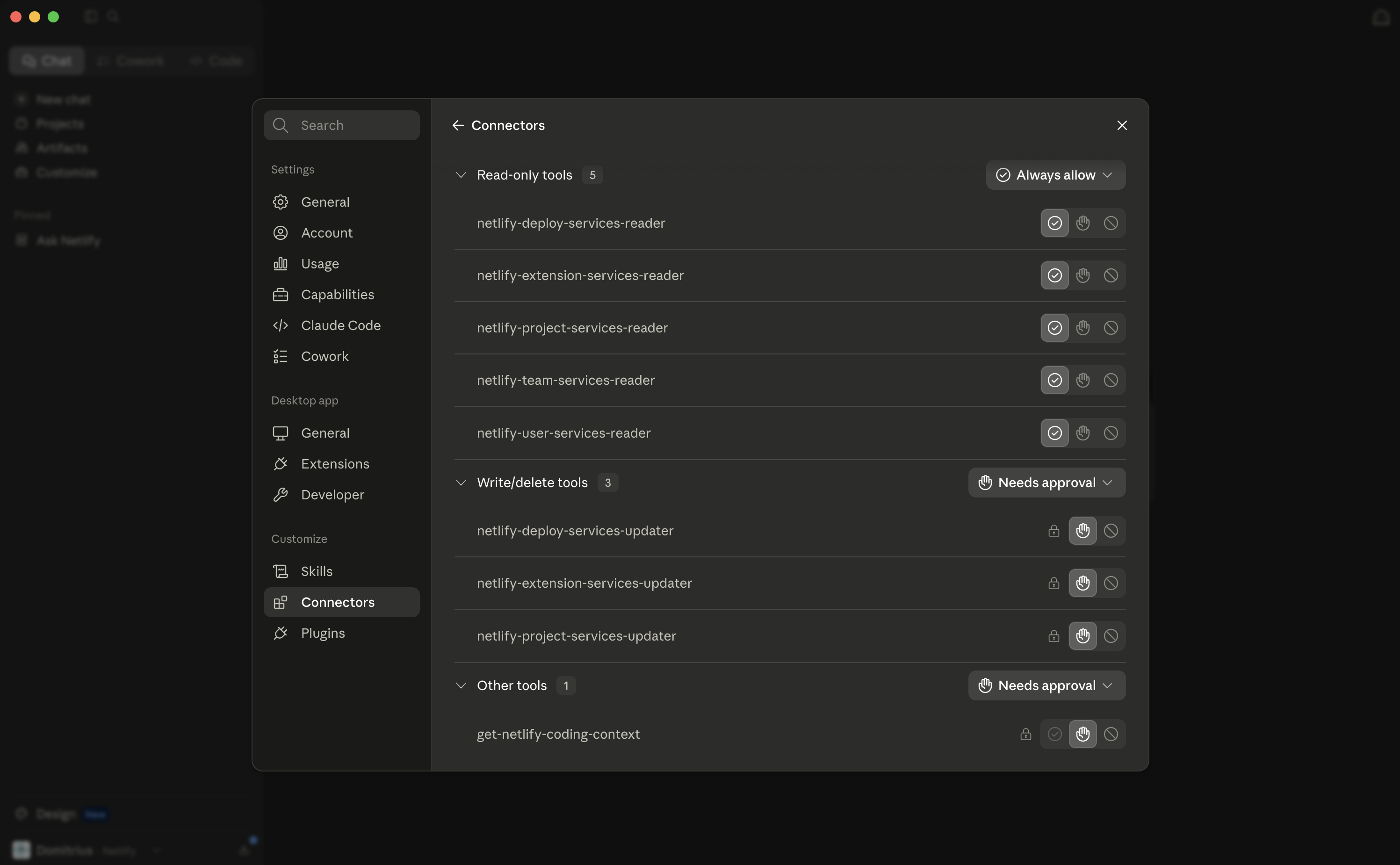Block netlify-user-services-reader tool

click(x=1111, y=433)
